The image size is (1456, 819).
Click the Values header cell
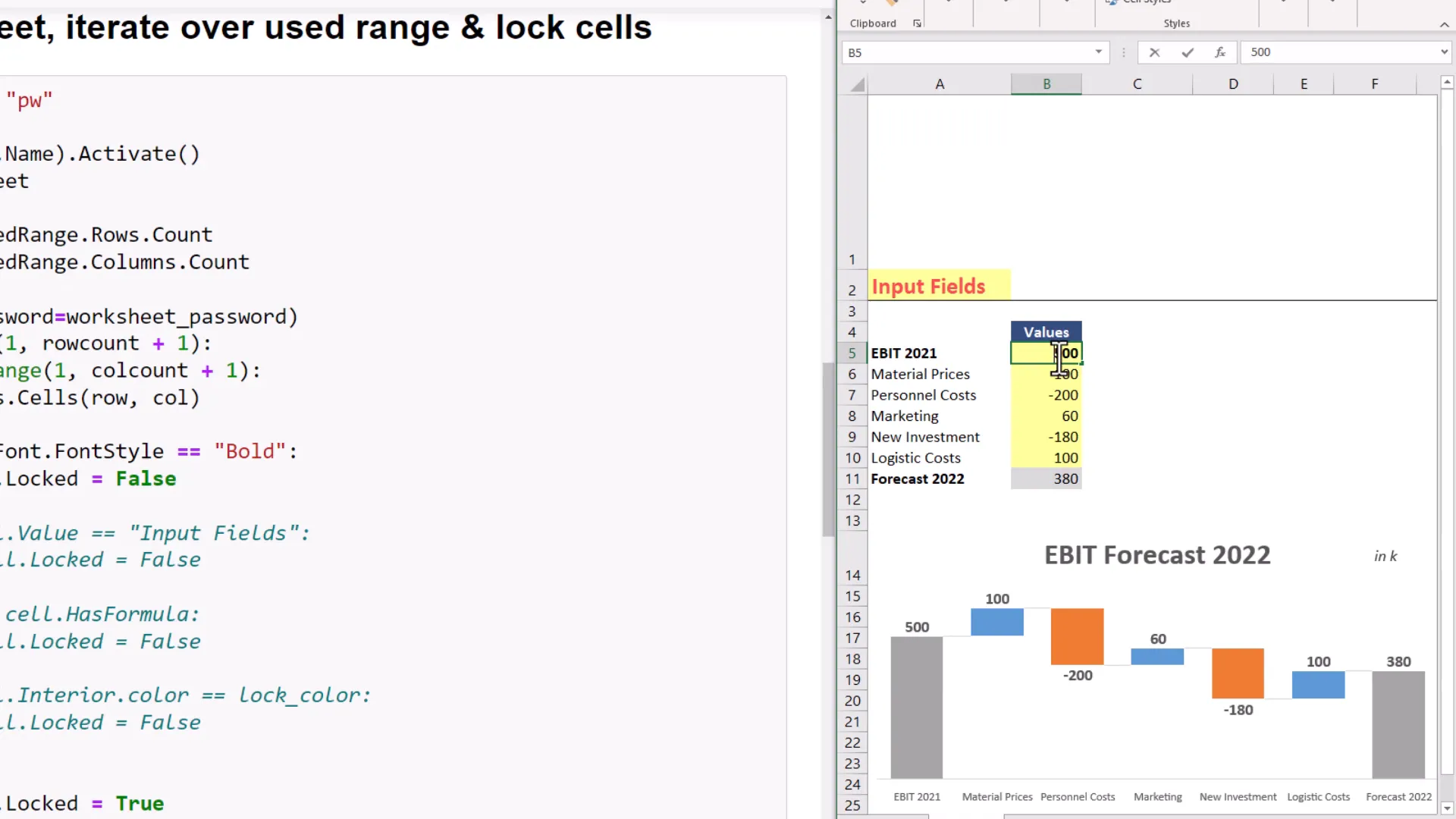(x=1046, y=332)
